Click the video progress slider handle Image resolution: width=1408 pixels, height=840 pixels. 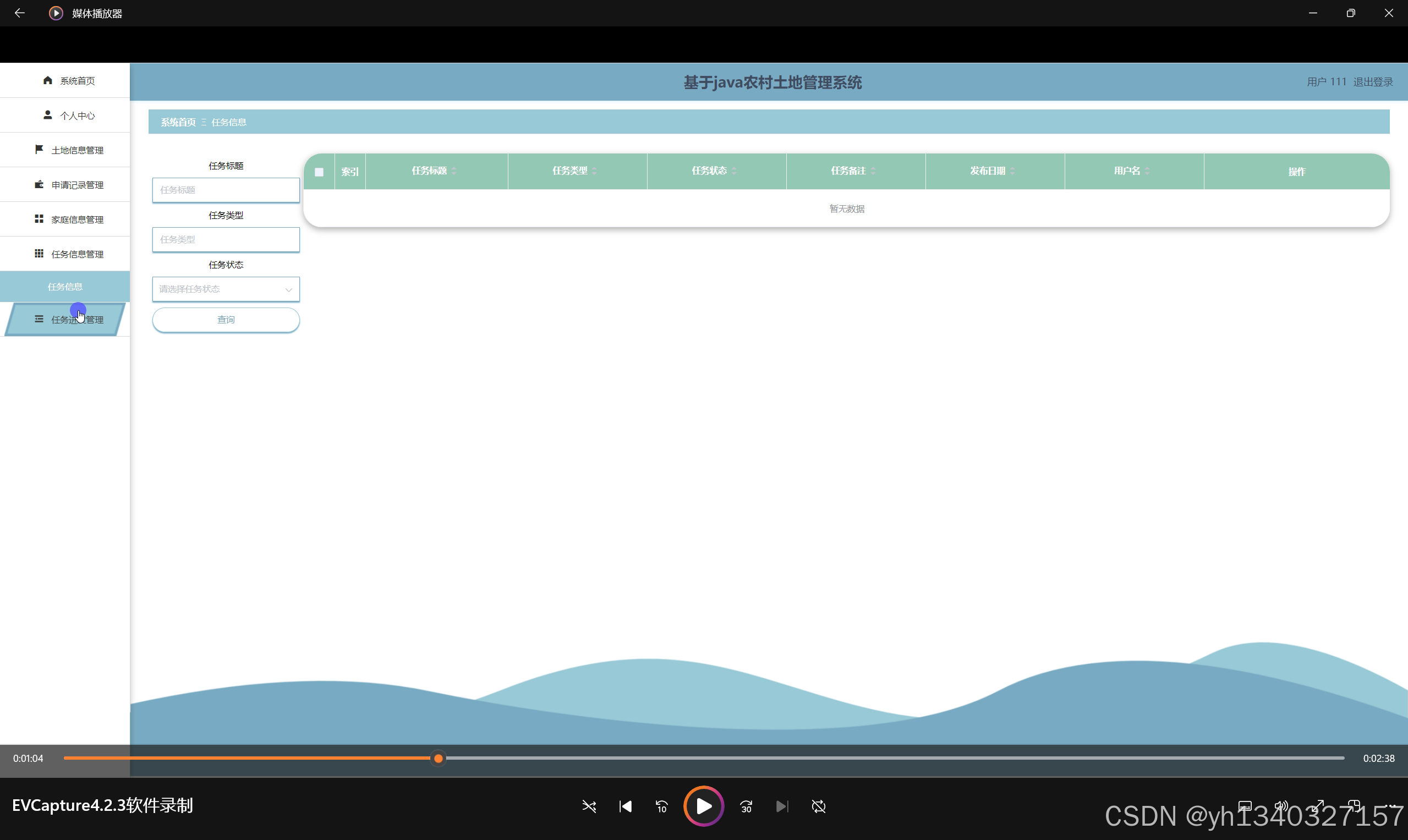pyautogui.click(x=438, y=758)
